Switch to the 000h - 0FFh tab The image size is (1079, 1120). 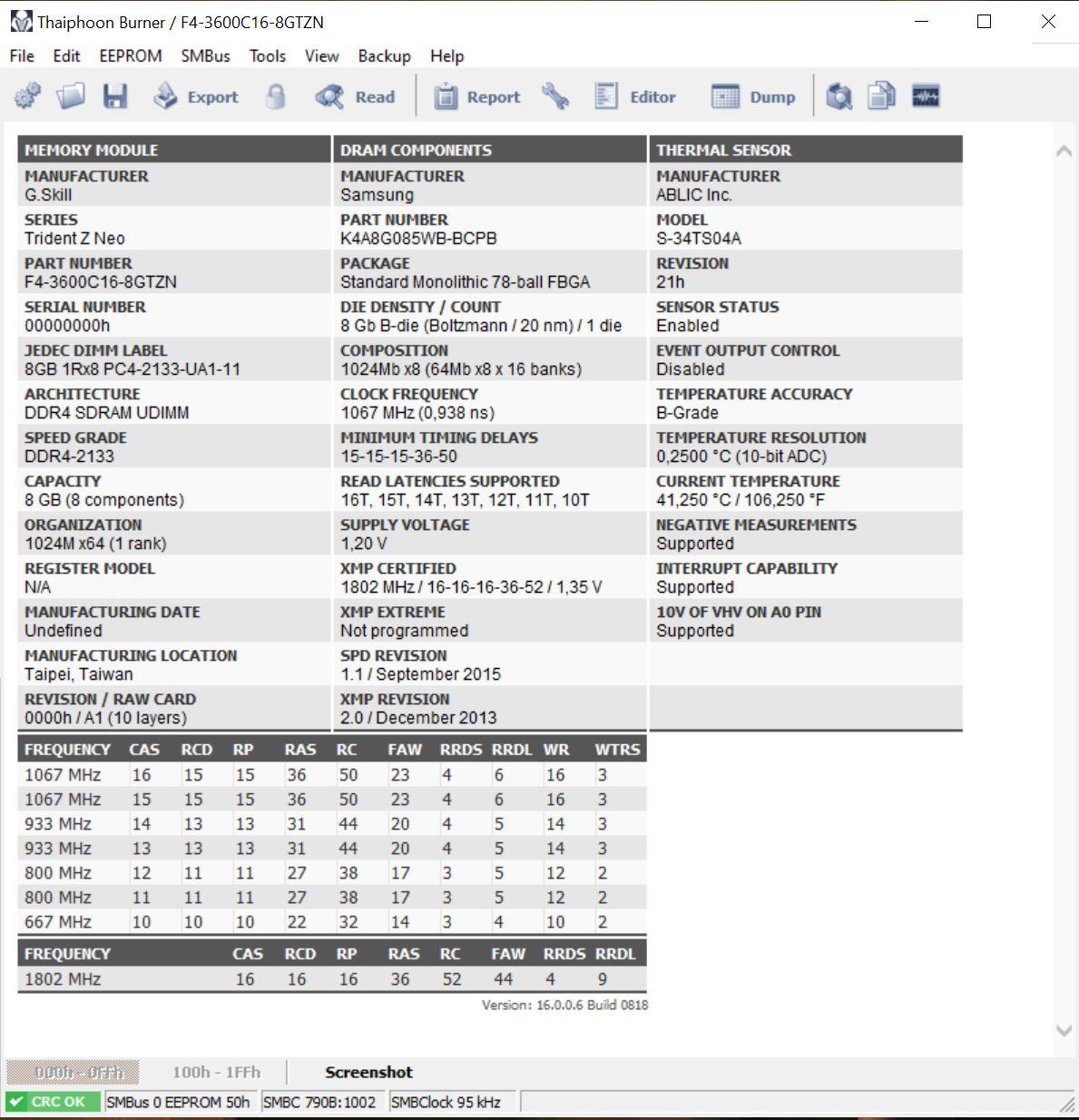click(x=73, y=1072)
